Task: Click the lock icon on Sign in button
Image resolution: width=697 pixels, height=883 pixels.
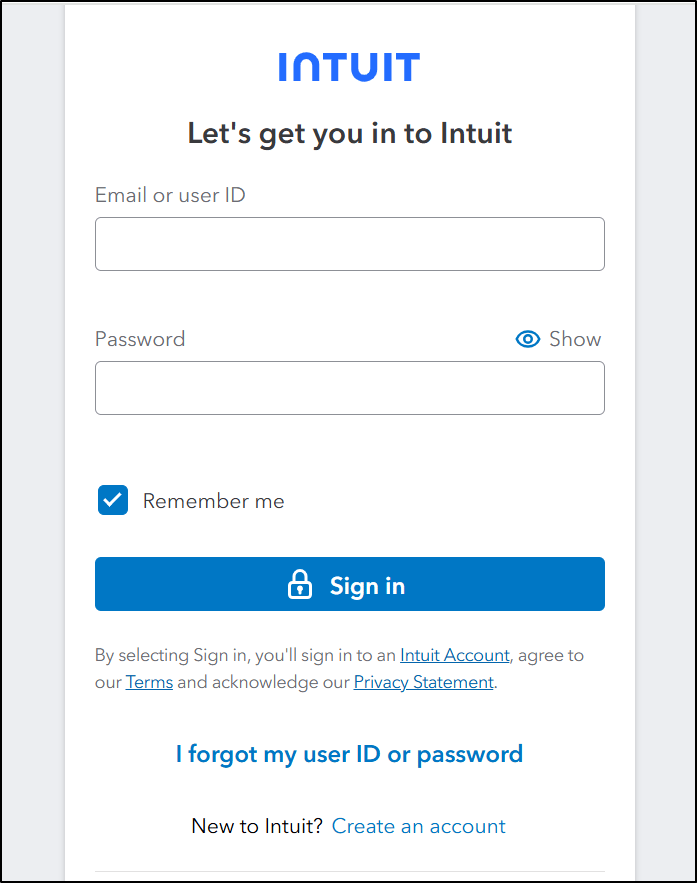Action: 300,585
